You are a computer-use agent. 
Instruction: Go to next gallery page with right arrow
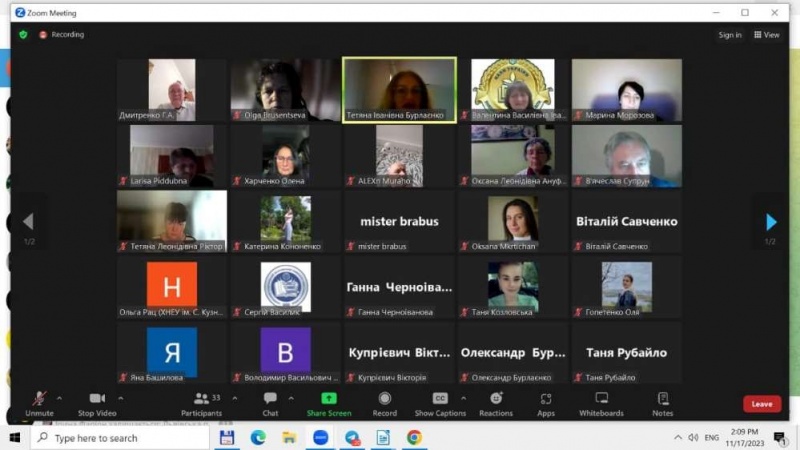770,222
